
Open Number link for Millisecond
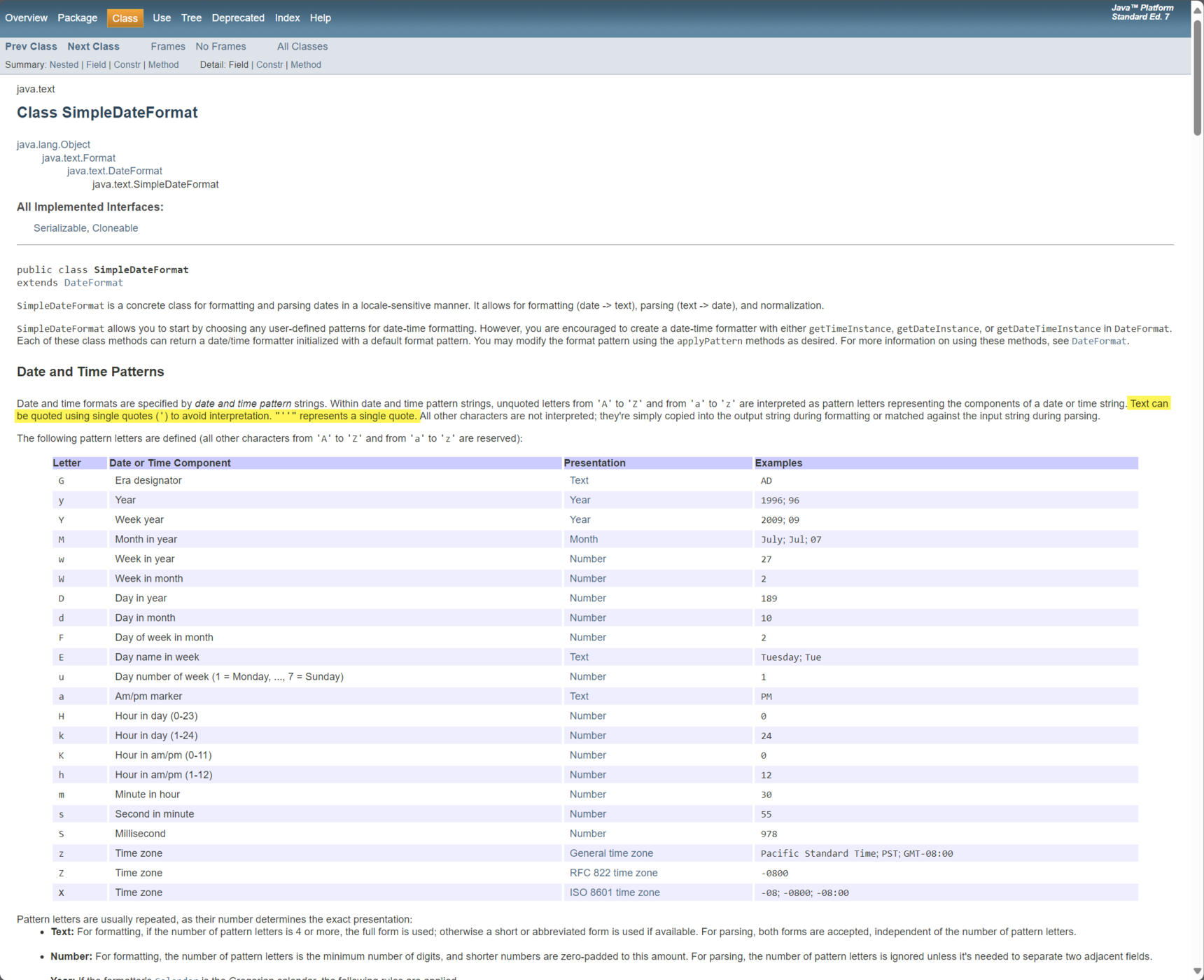[x=588, y=834]
